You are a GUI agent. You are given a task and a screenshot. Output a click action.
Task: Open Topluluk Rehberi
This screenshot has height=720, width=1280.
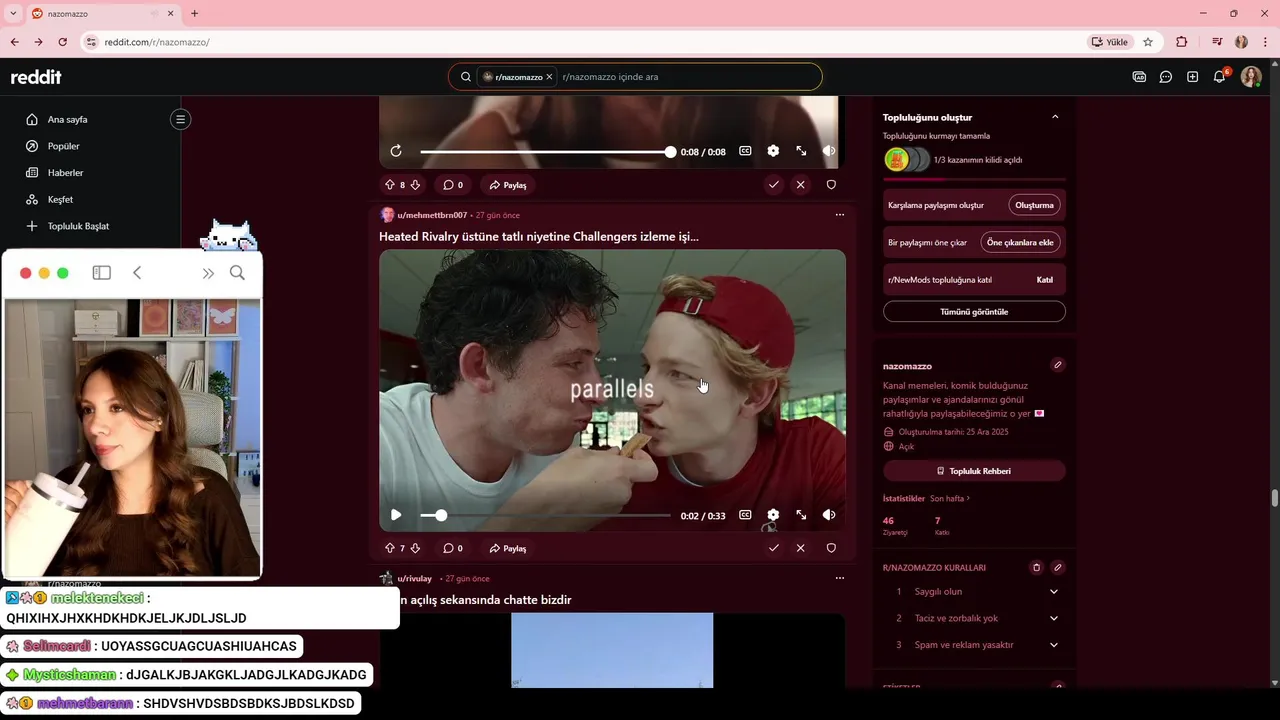pos(974,471)
